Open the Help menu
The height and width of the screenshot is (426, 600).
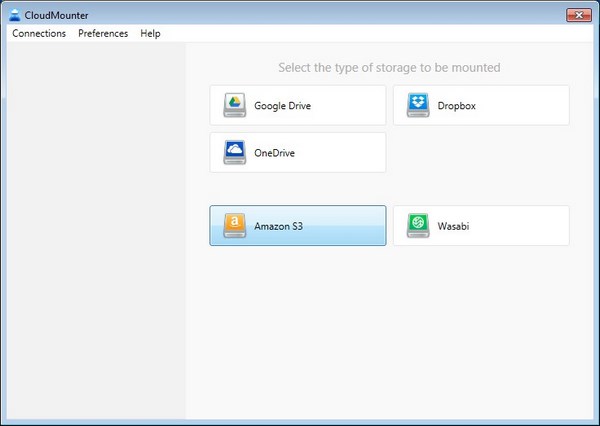(150, 34)
